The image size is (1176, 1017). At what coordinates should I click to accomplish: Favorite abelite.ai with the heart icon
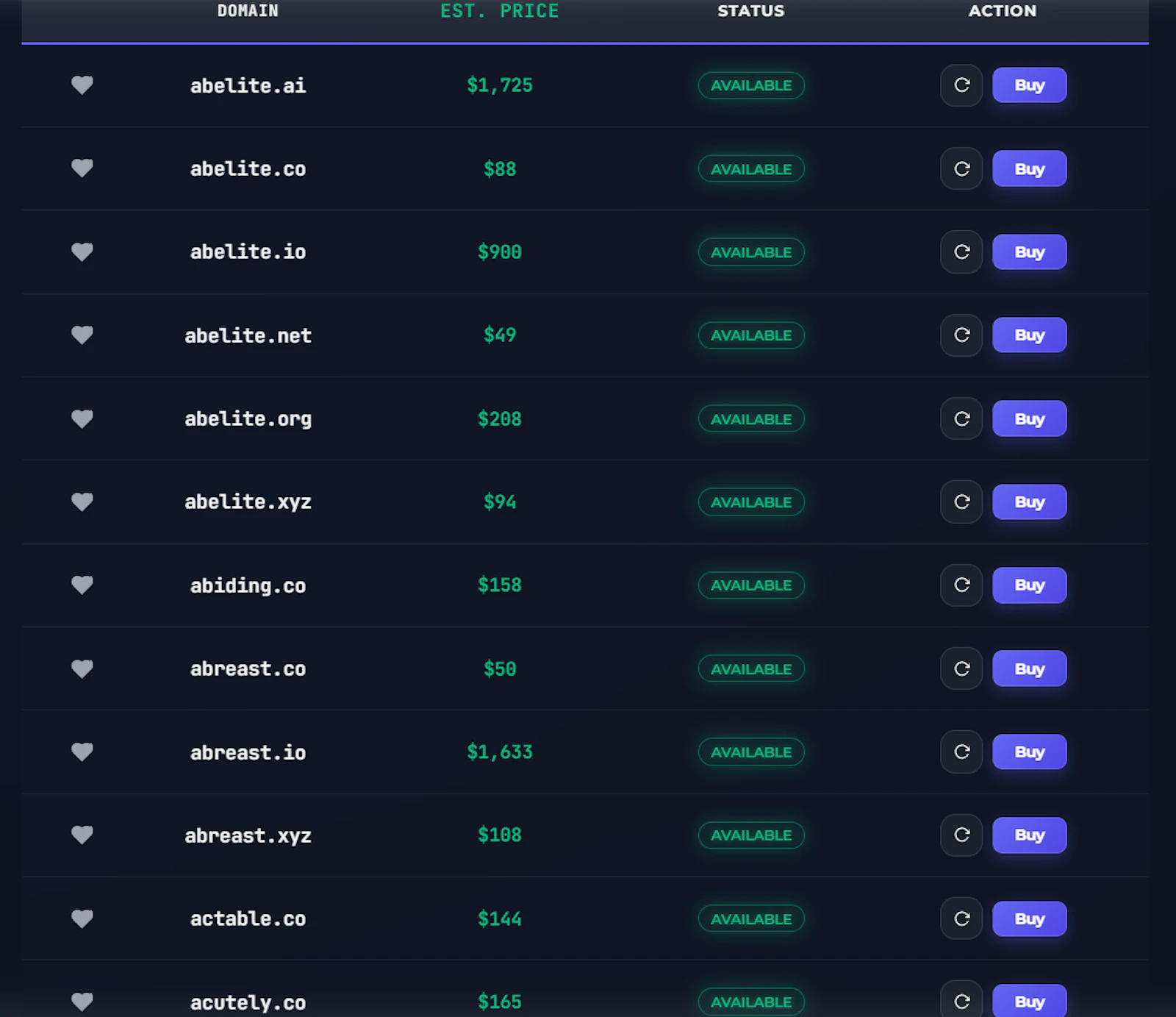point(82,85)
